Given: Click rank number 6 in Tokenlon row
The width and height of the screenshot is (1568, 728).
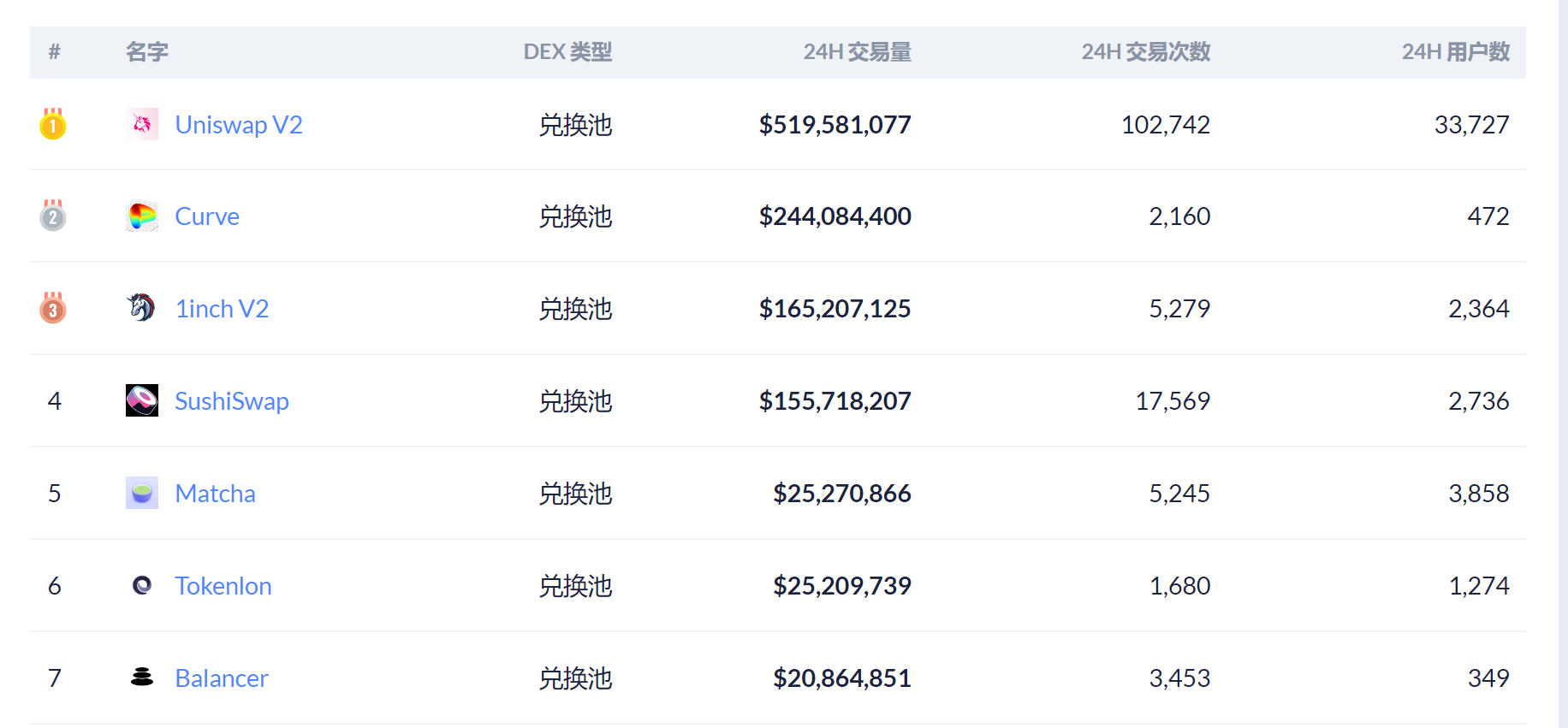Looking at the screenshot, I should (x=55, y=586).
